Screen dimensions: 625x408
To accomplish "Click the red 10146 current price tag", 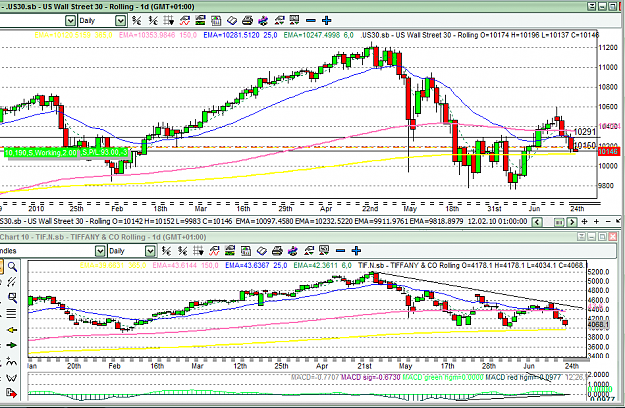I will tap(608, 151).
